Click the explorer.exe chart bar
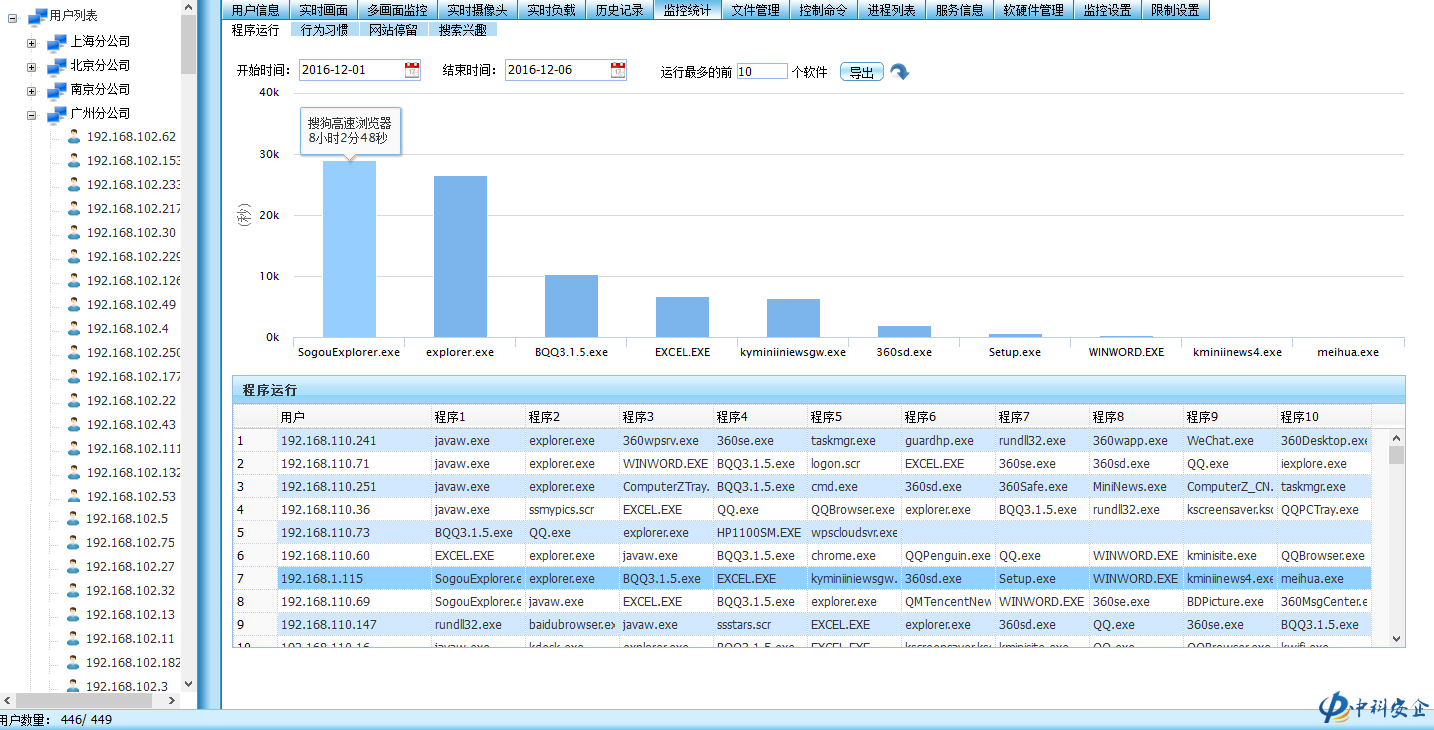1434x730 pixels. [460, 257]
